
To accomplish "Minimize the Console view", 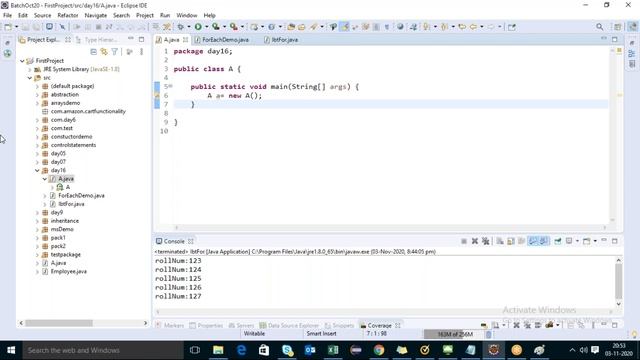I will pyautogui.click(x=604, y=241).
